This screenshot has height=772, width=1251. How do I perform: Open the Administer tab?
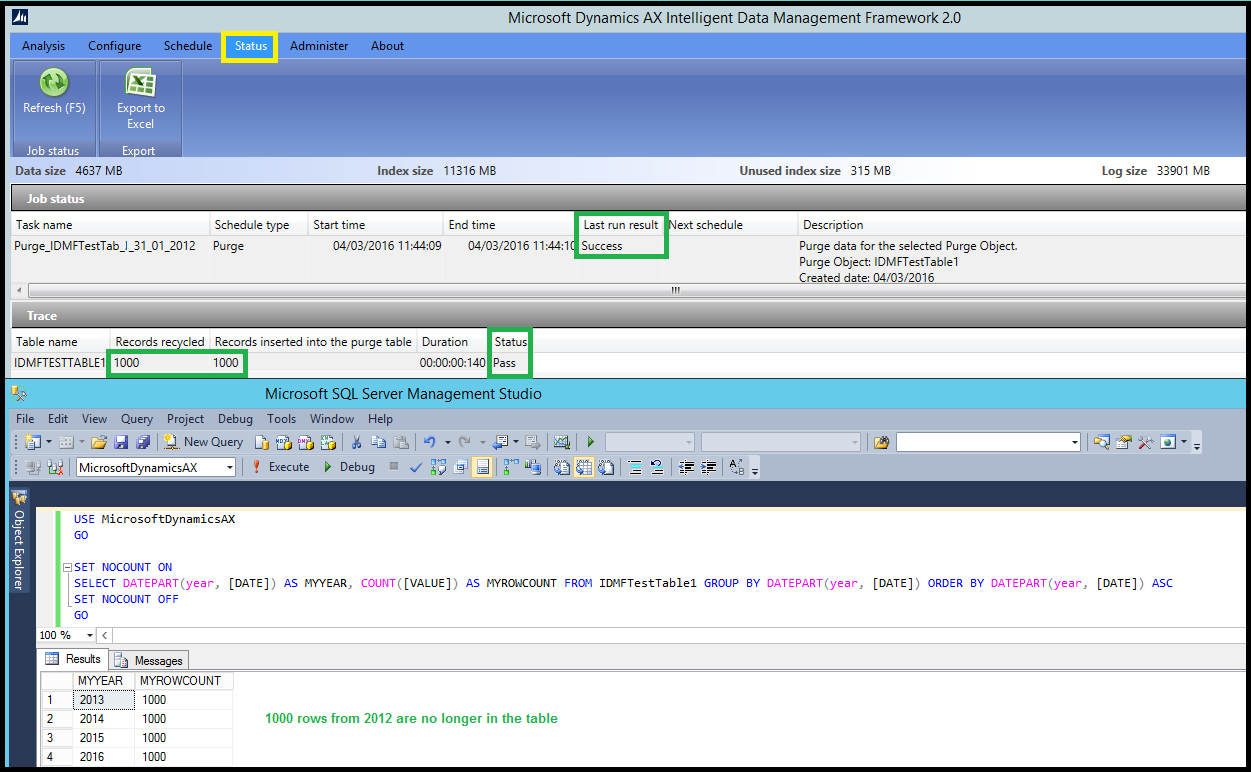point(319,46)
